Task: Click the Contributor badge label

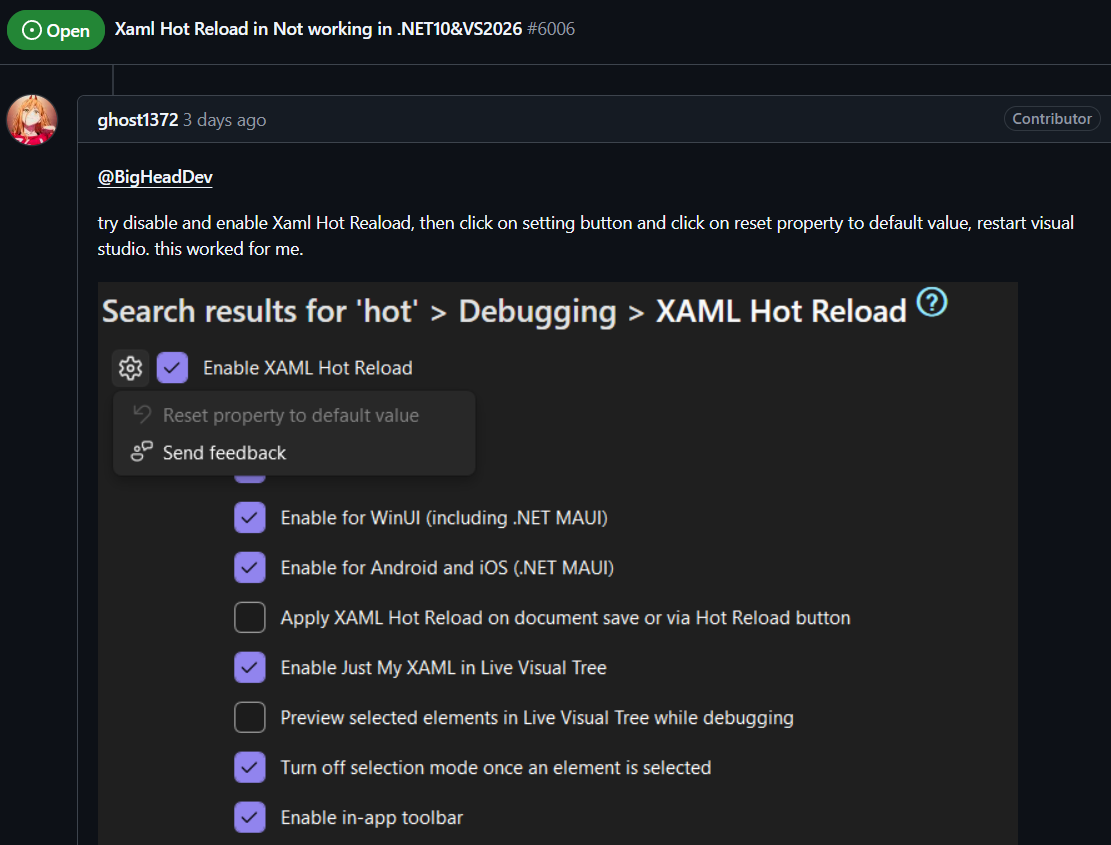Action: [1052, 119]
